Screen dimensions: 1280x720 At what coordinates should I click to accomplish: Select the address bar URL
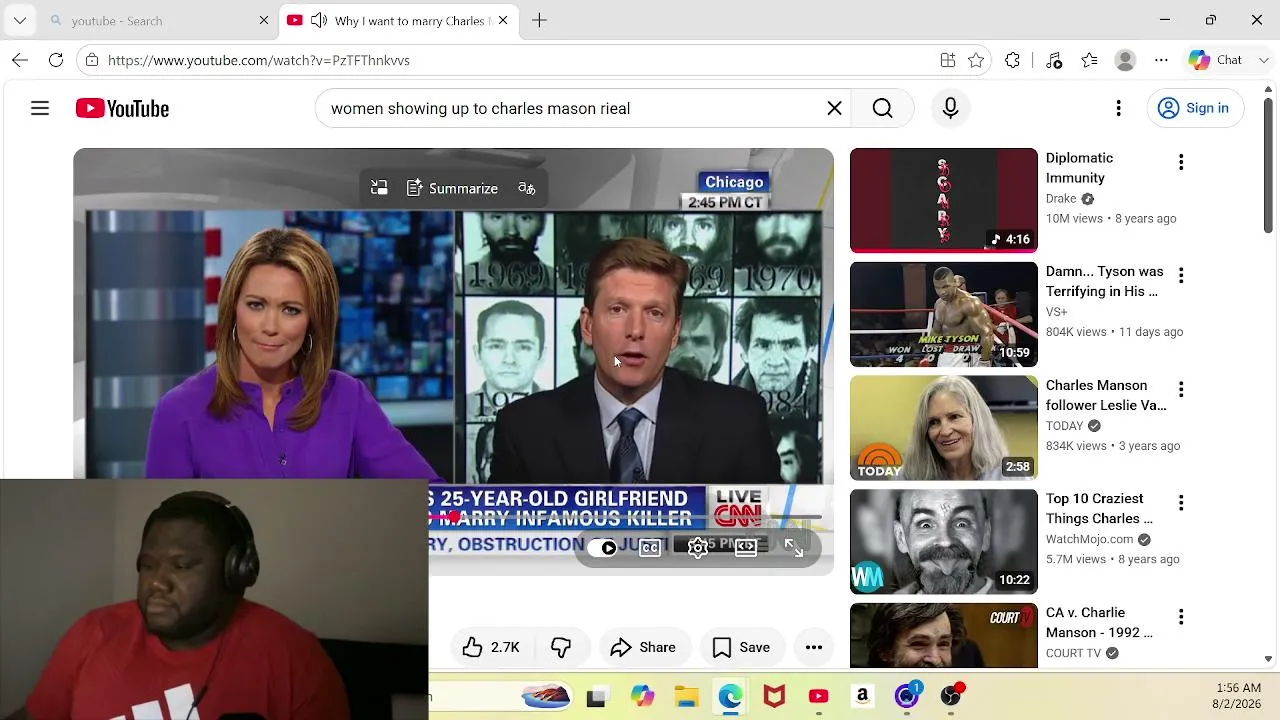click(x=259, y=60)
